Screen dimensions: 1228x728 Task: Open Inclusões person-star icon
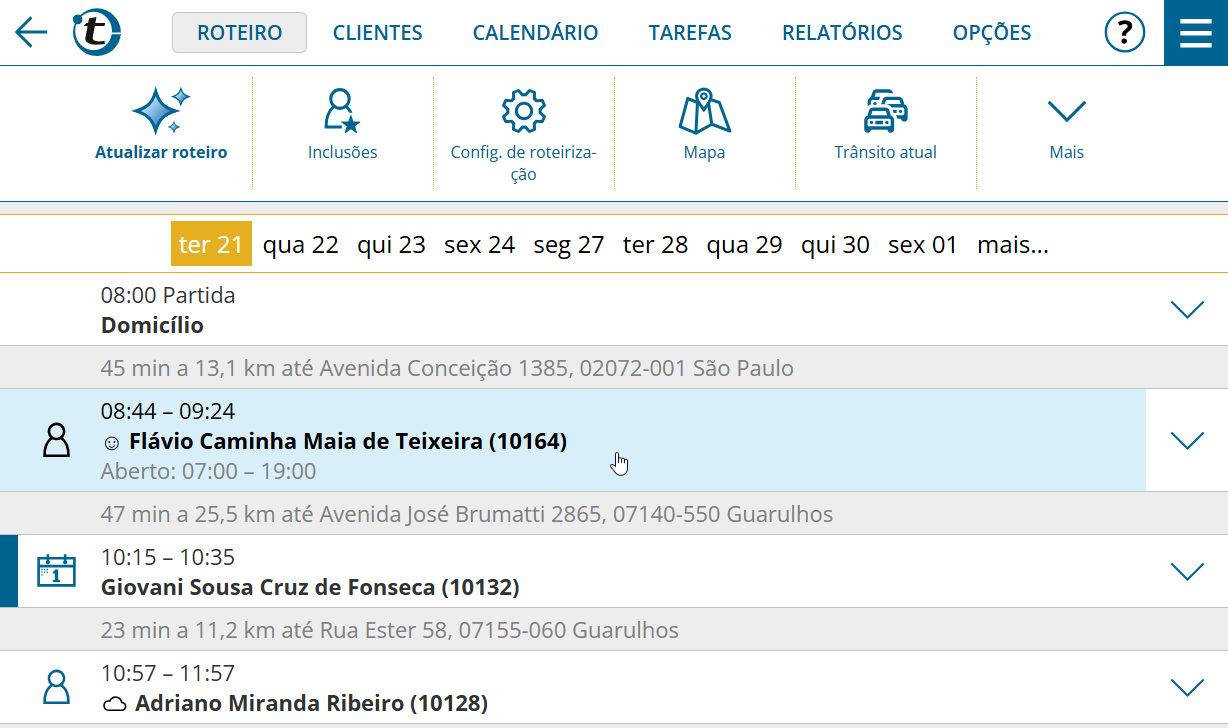pos(342,112)
